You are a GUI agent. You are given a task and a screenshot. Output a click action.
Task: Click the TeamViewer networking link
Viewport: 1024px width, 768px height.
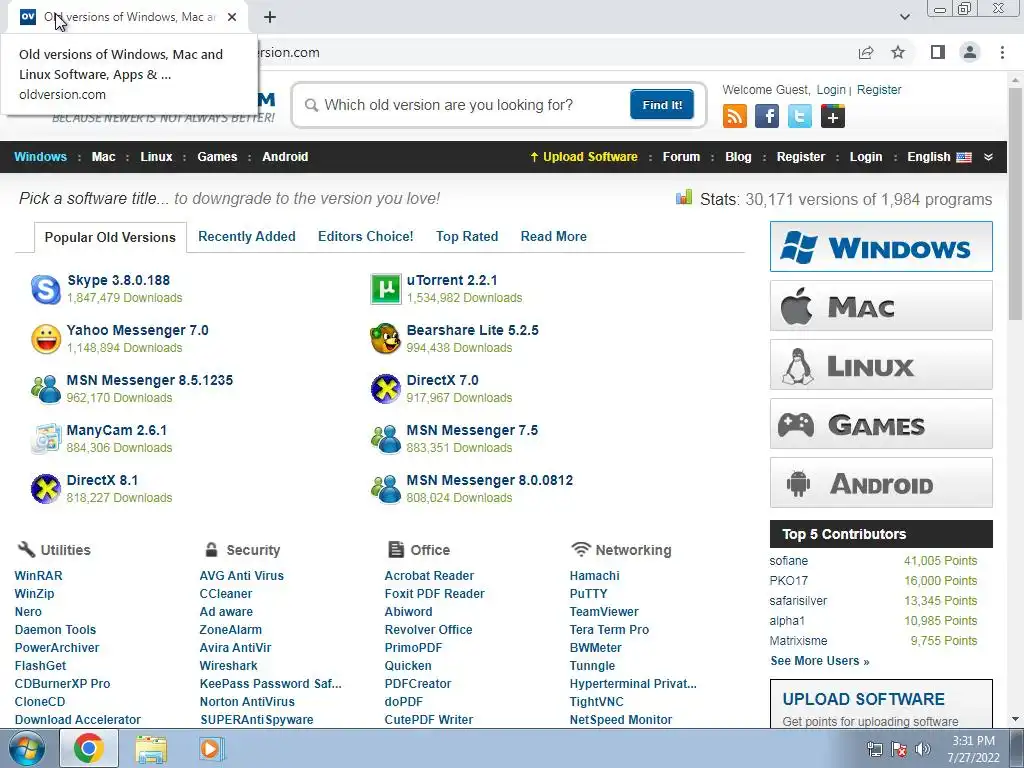tap(604, 612)
